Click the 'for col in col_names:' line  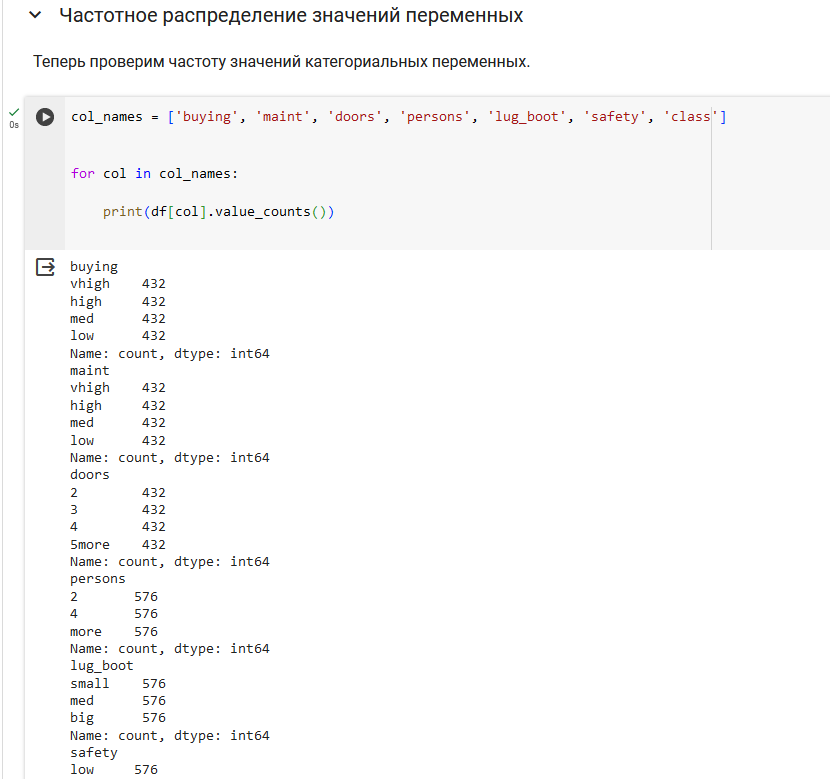[x=155, y=174]
